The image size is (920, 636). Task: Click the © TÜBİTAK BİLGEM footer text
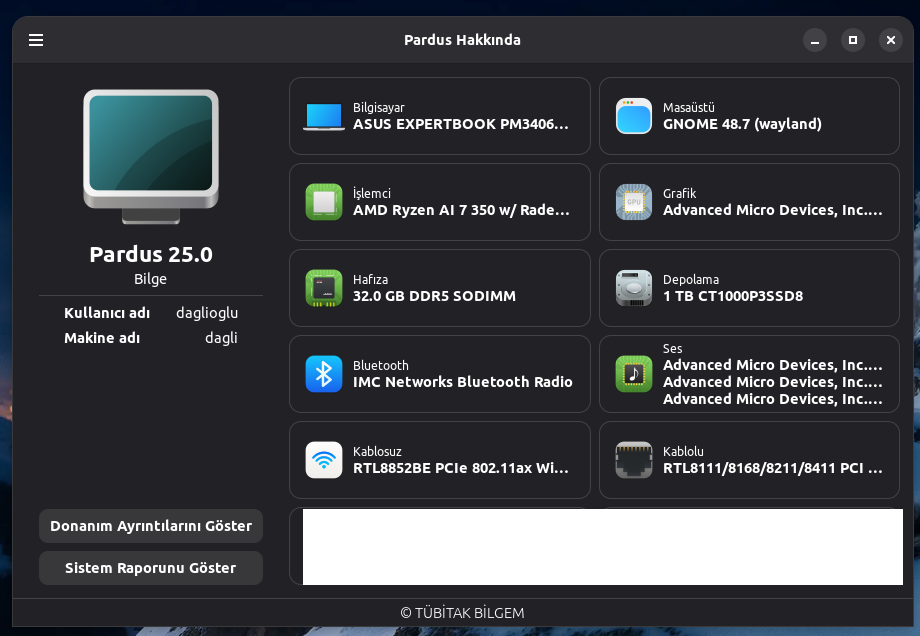click(x=462, y=613)
